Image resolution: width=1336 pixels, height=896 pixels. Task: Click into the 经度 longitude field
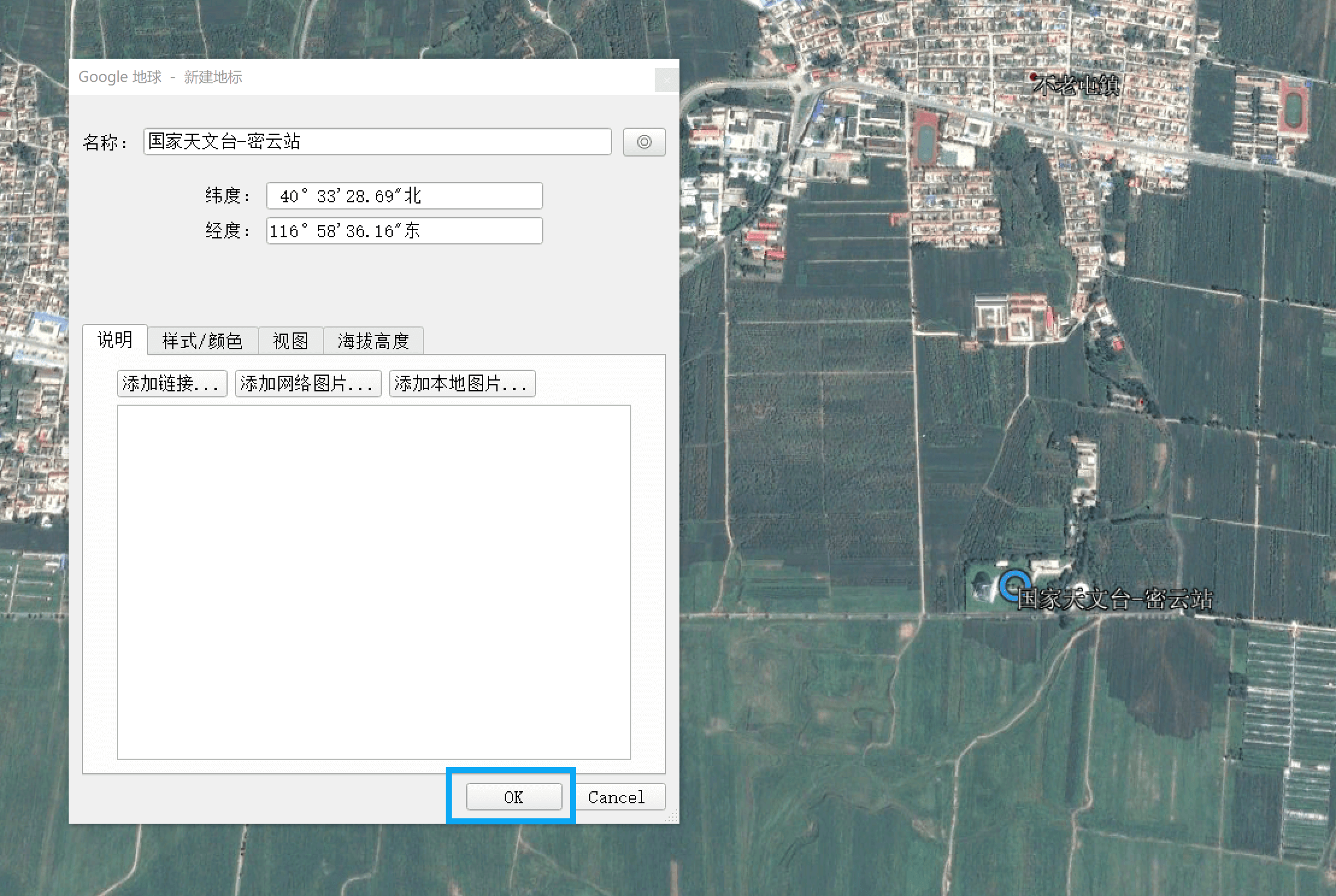(x=404, y=231)
